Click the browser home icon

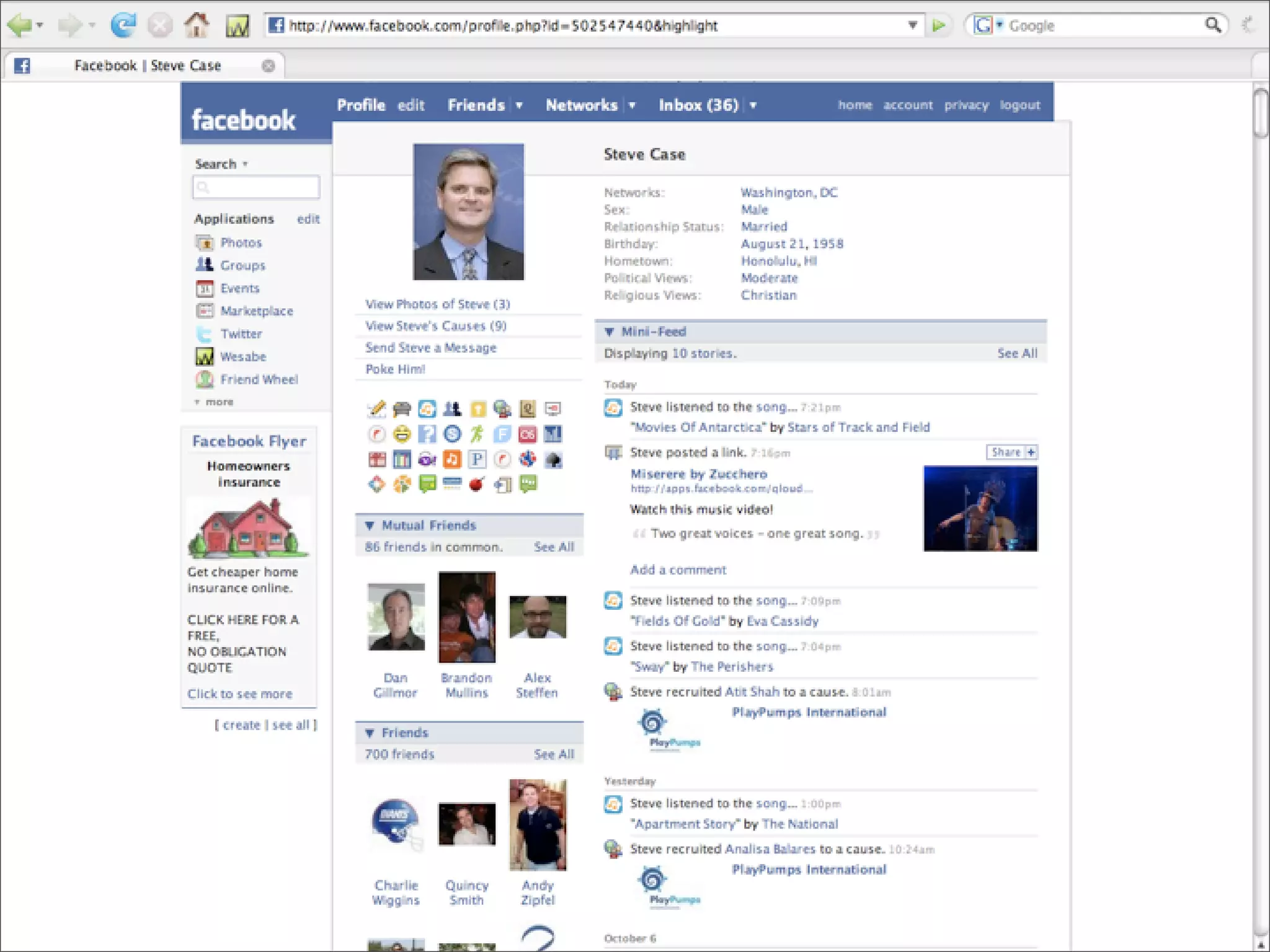(197, 25)
